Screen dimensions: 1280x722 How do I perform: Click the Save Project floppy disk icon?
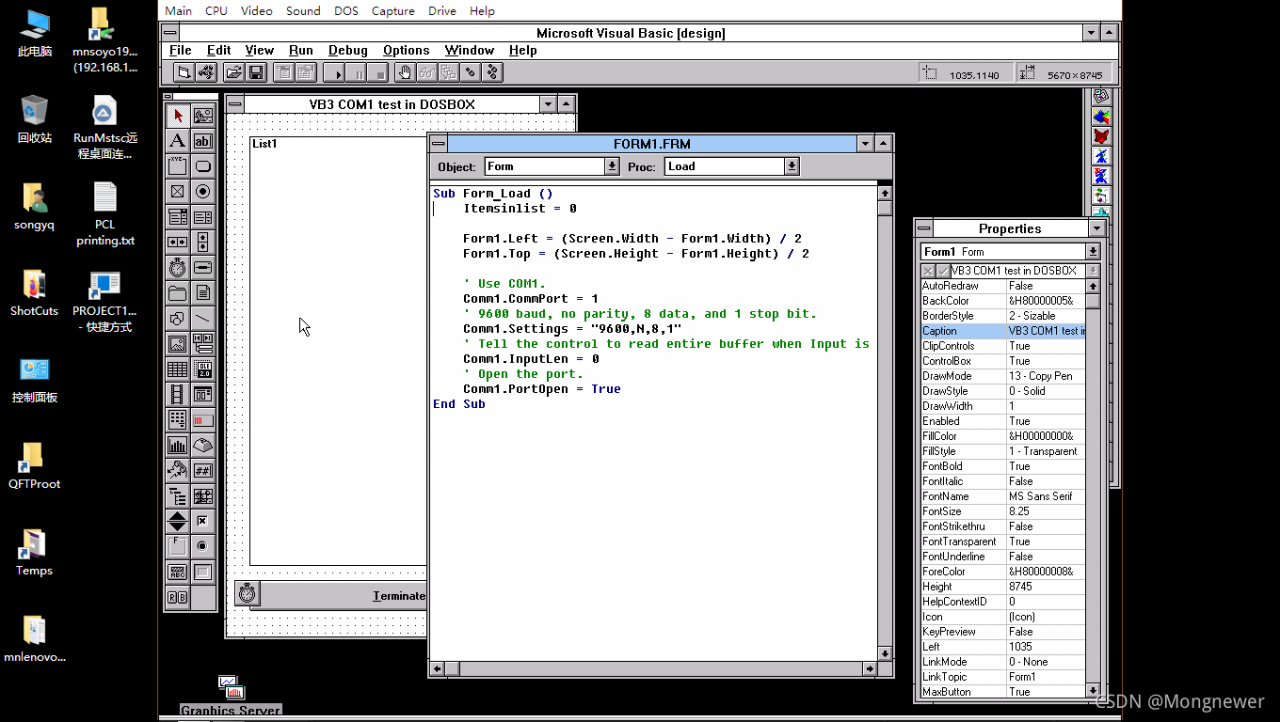pos(256,72)
